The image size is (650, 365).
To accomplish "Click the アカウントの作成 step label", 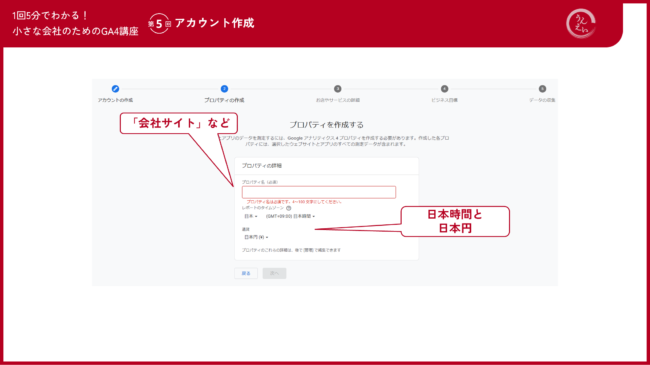I will pos(115,100).
